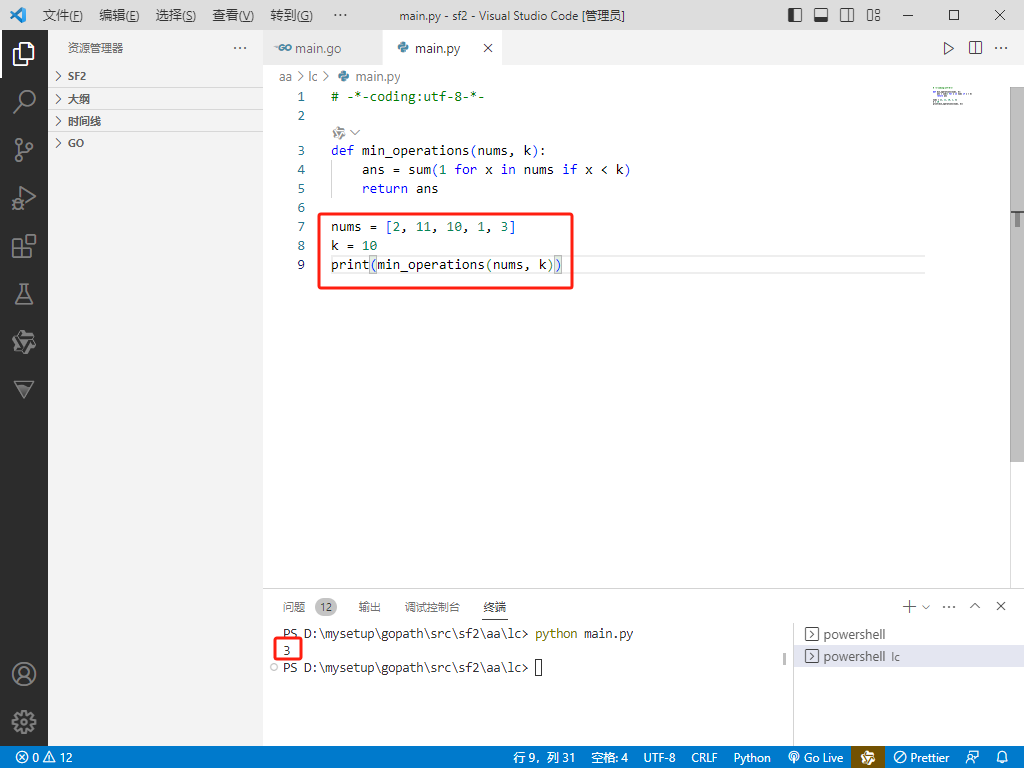Toggle bottom panel layout icon
This screenshot has height=768, width=1024.
tap(821, 15)
